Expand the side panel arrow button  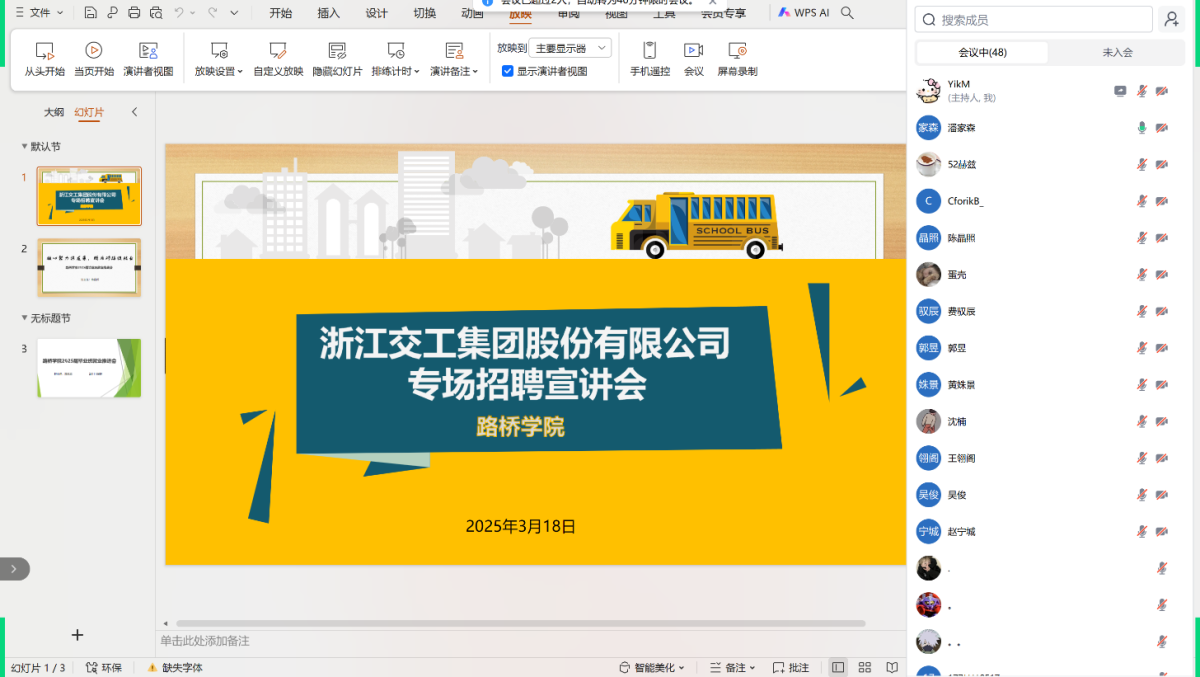[x=14, y=568]
